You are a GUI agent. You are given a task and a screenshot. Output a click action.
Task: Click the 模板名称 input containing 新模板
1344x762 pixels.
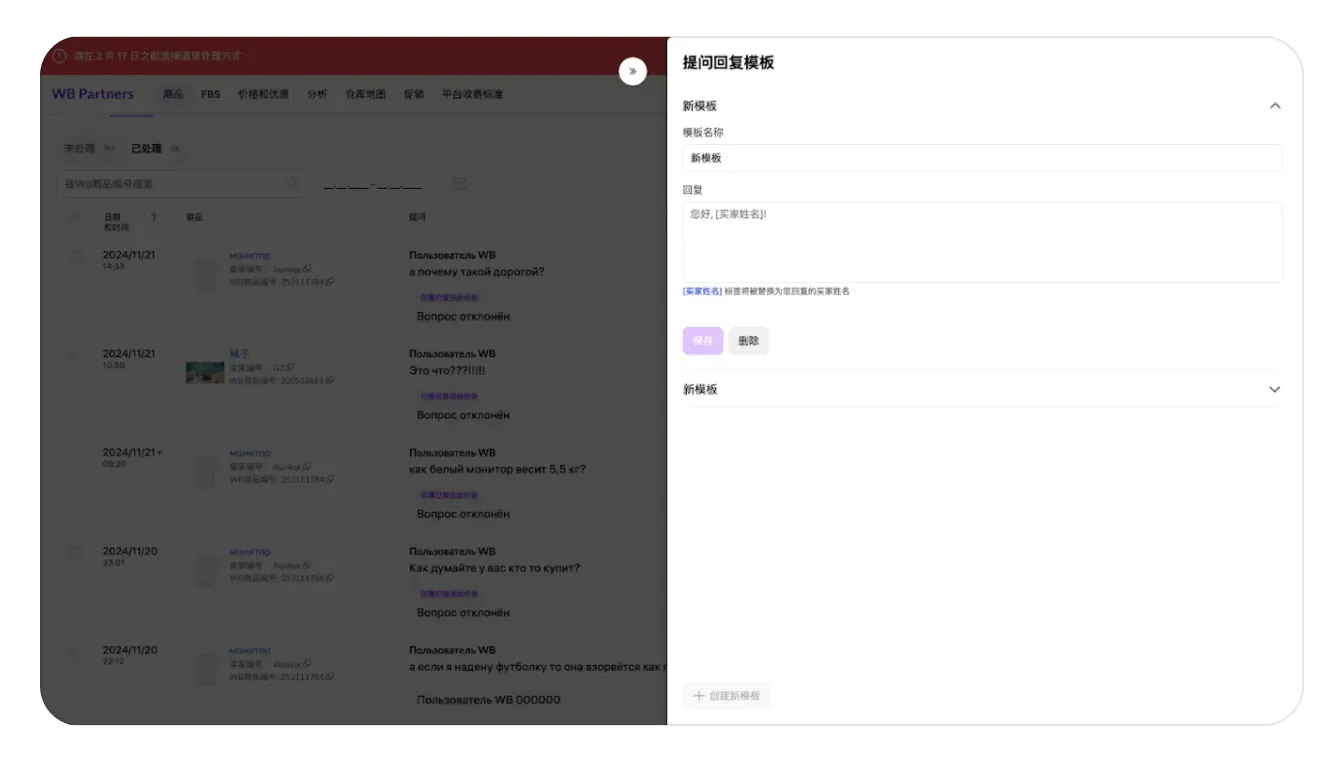(982, 158)
